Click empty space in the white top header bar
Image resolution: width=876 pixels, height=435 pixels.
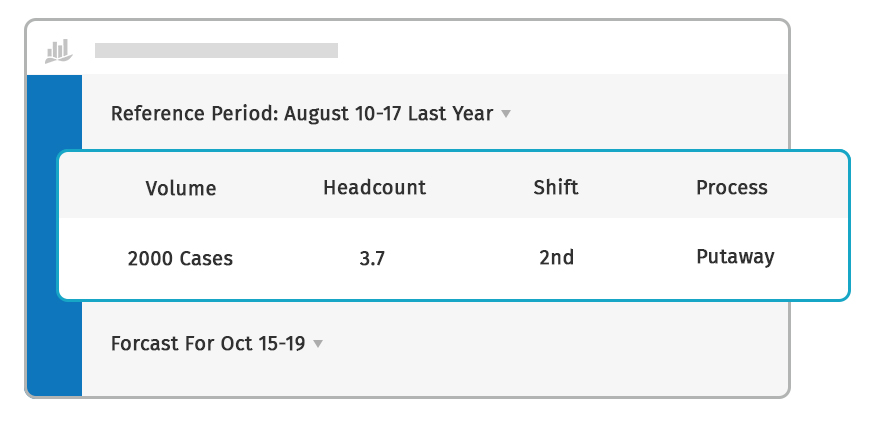pos(560,50)
